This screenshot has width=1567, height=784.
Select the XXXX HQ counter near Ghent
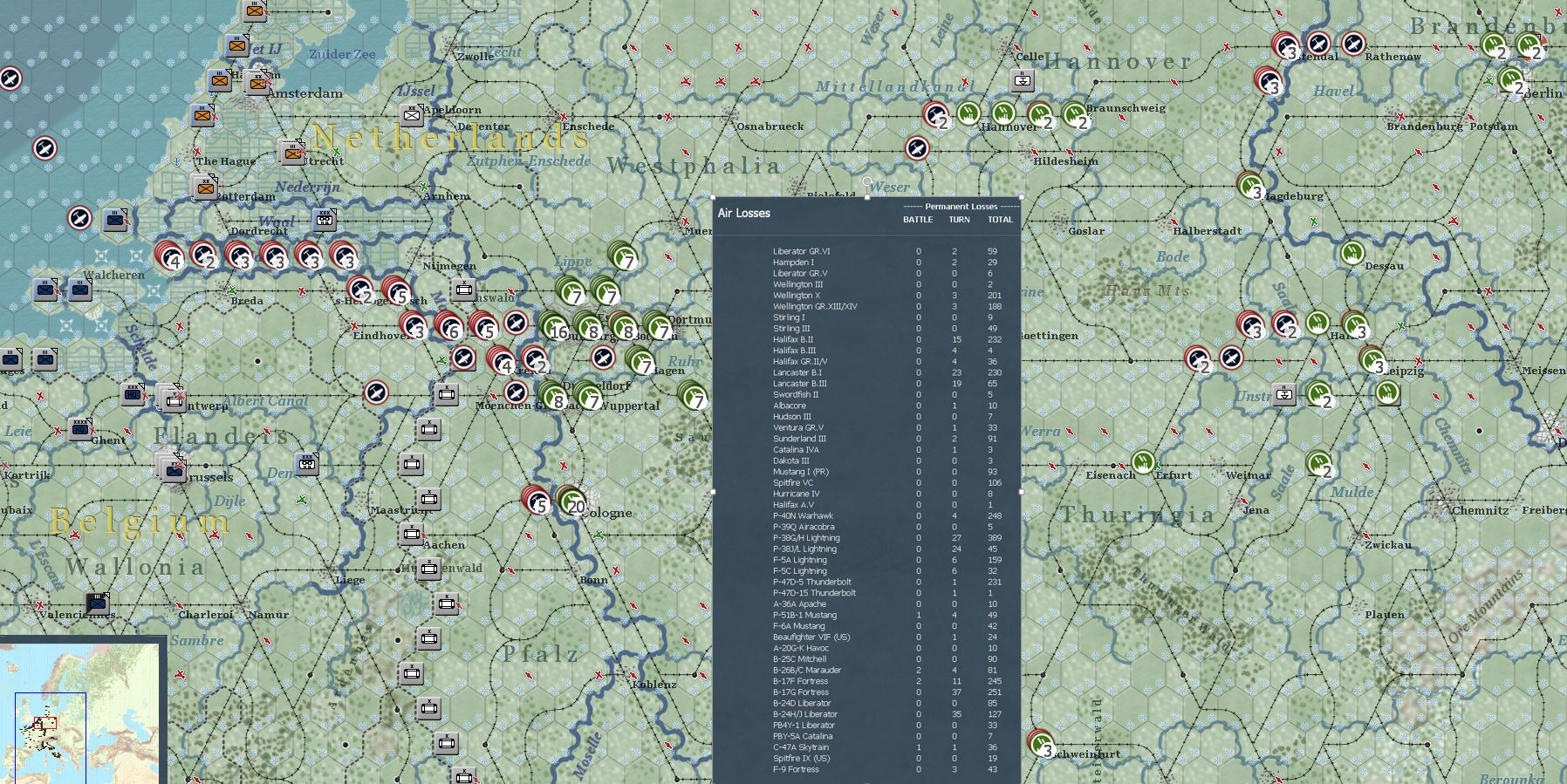(81, 428)
